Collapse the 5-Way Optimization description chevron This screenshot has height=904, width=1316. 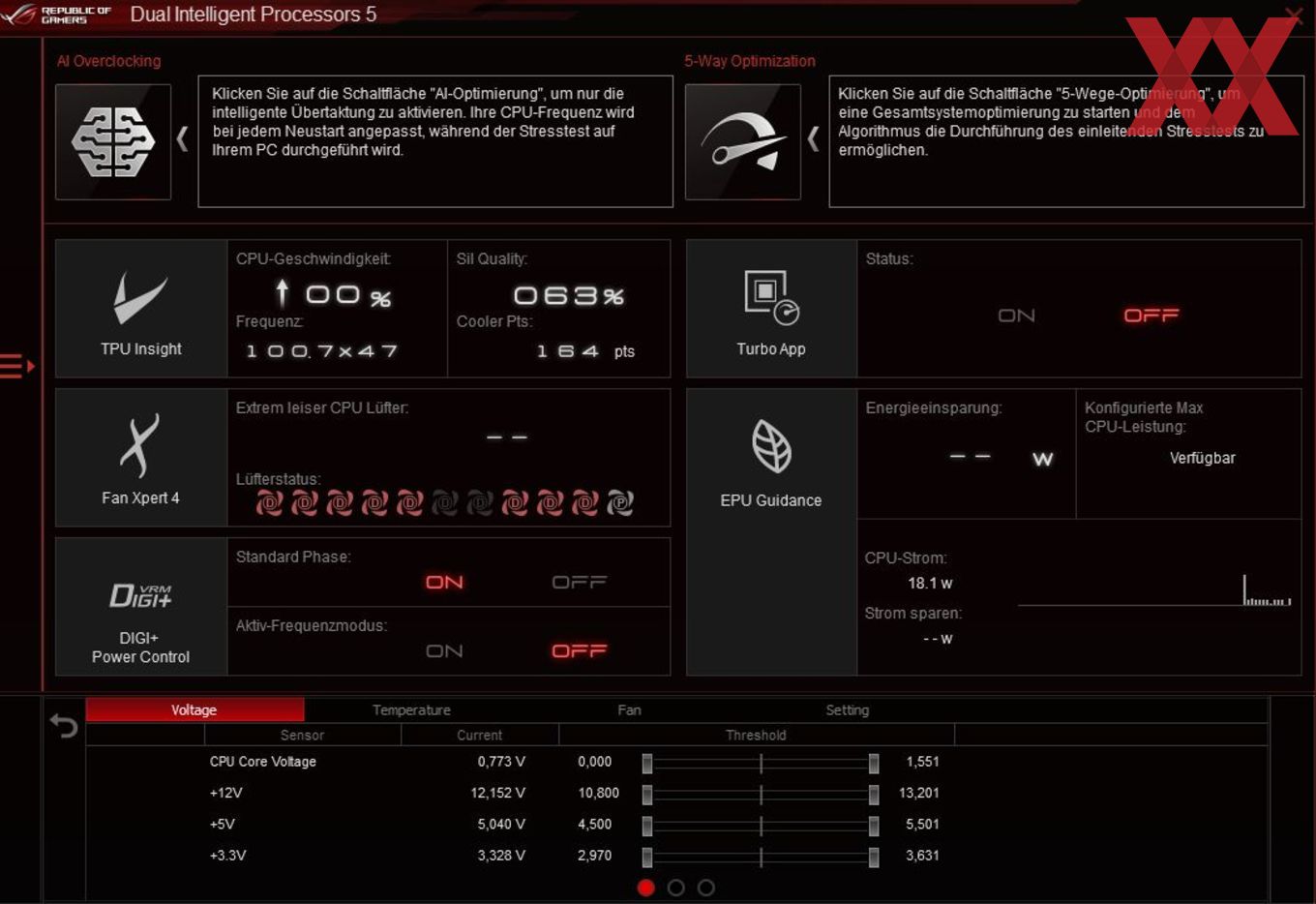(813, 139)
